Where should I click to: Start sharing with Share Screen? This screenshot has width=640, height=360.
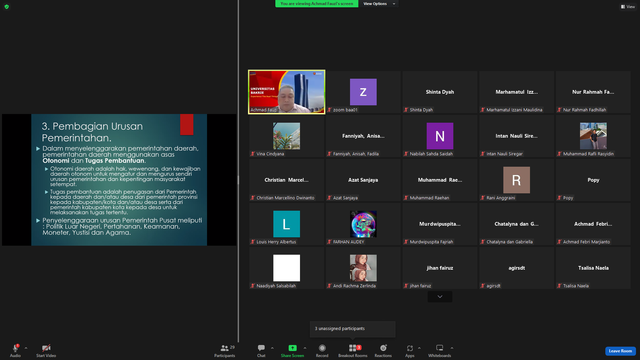(x=292, y=350)
